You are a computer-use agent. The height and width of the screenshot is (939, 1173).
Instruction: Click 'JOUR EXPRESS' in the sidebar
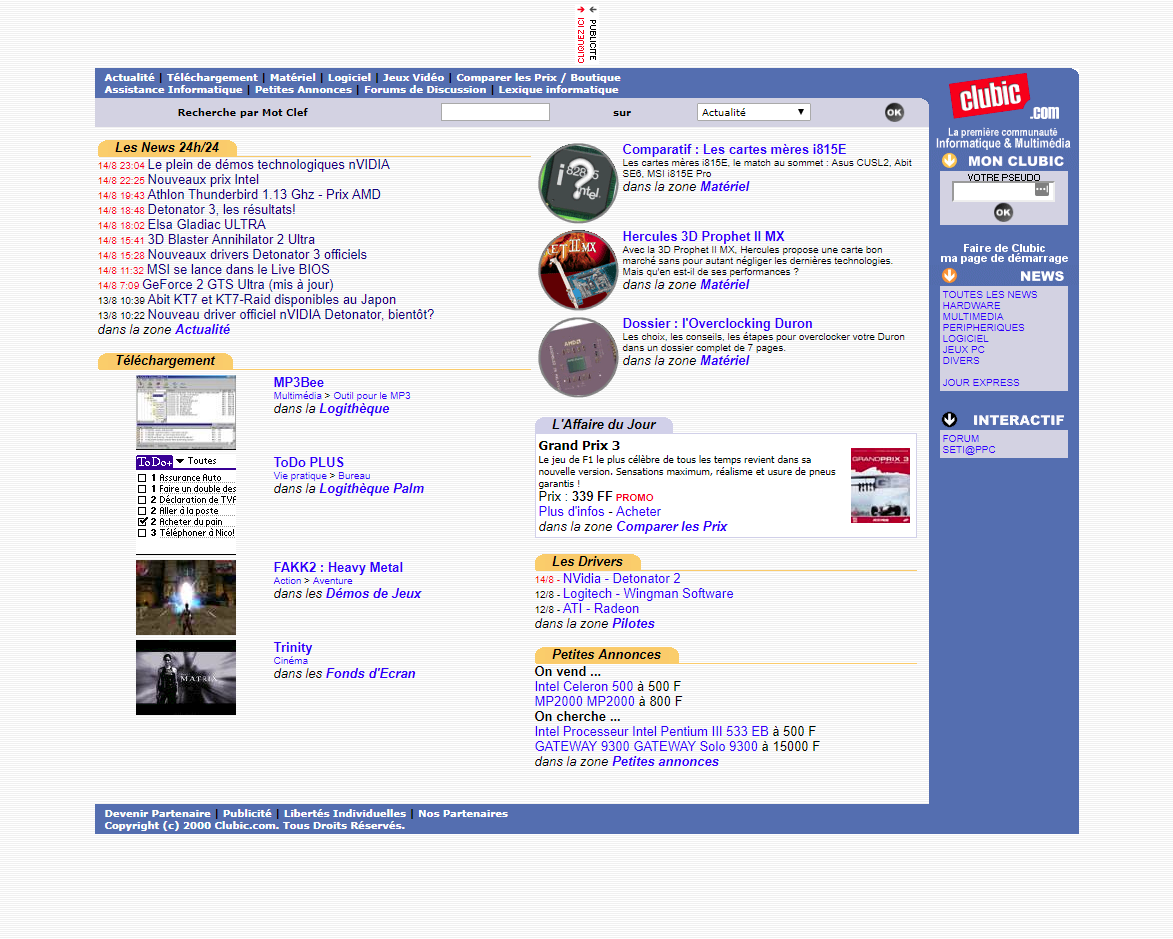pyautogui.click(x=981, y=382)
